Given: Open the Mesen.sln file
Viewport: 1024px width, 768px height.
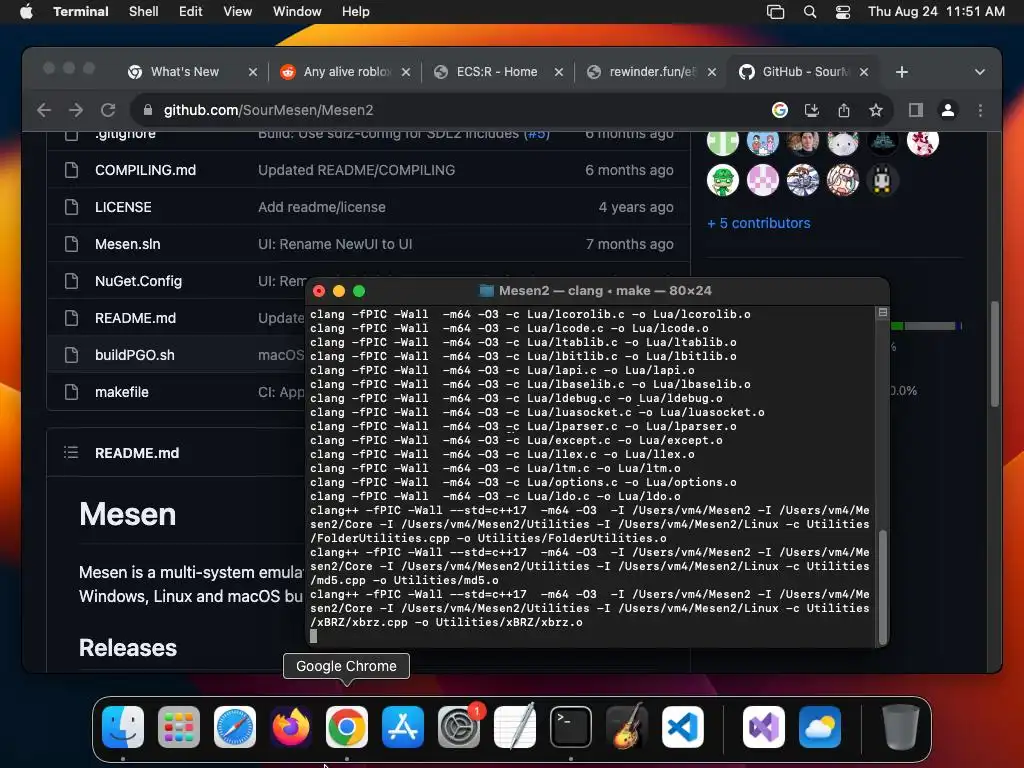Looking at the screenshot, I should (127, 244).
